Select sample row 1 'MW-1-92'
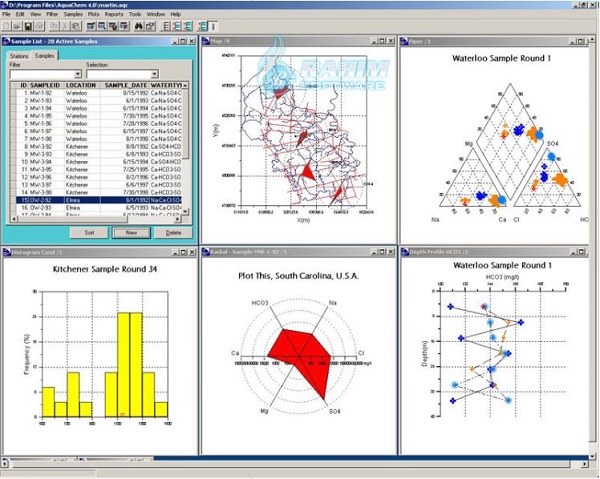The height and width of the screenshot is (479, 600). click(x=98, y=93)
